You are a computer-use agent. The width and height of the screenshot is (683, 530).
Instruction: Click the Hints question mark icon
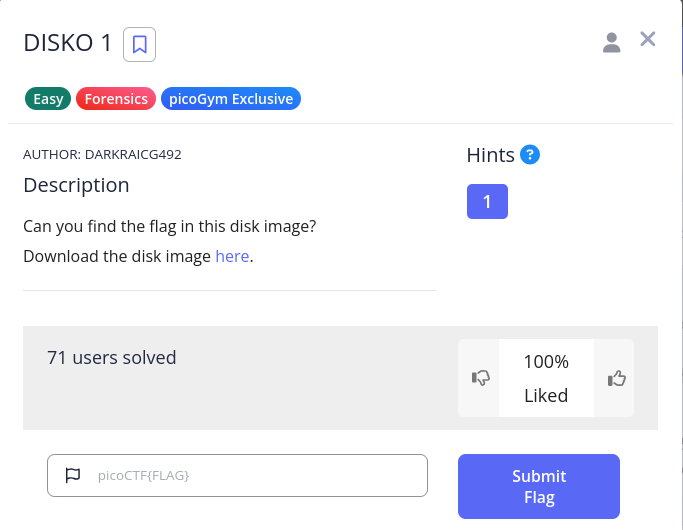tap(530, 155)
